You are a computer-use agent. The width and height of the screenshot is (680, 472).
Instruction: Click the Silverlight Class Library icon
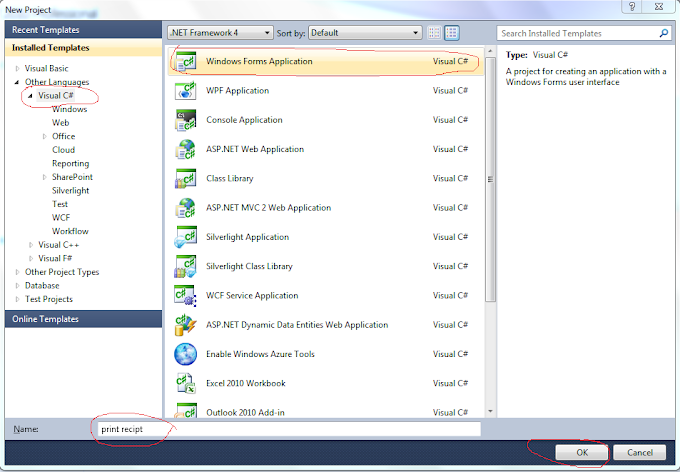186,266
